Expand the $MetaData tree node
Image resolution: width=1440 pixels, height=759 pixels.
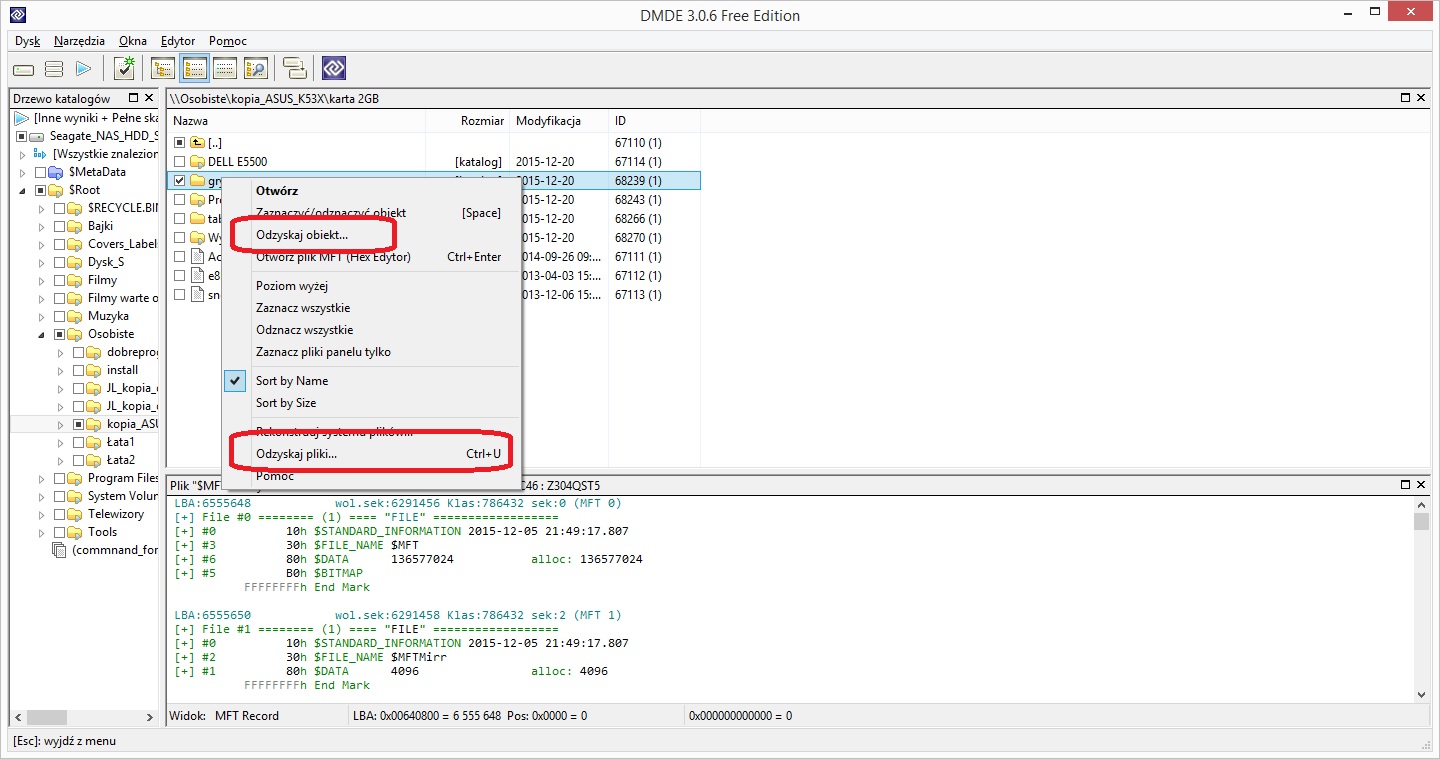pyautogui.click(x=23, y=172)
